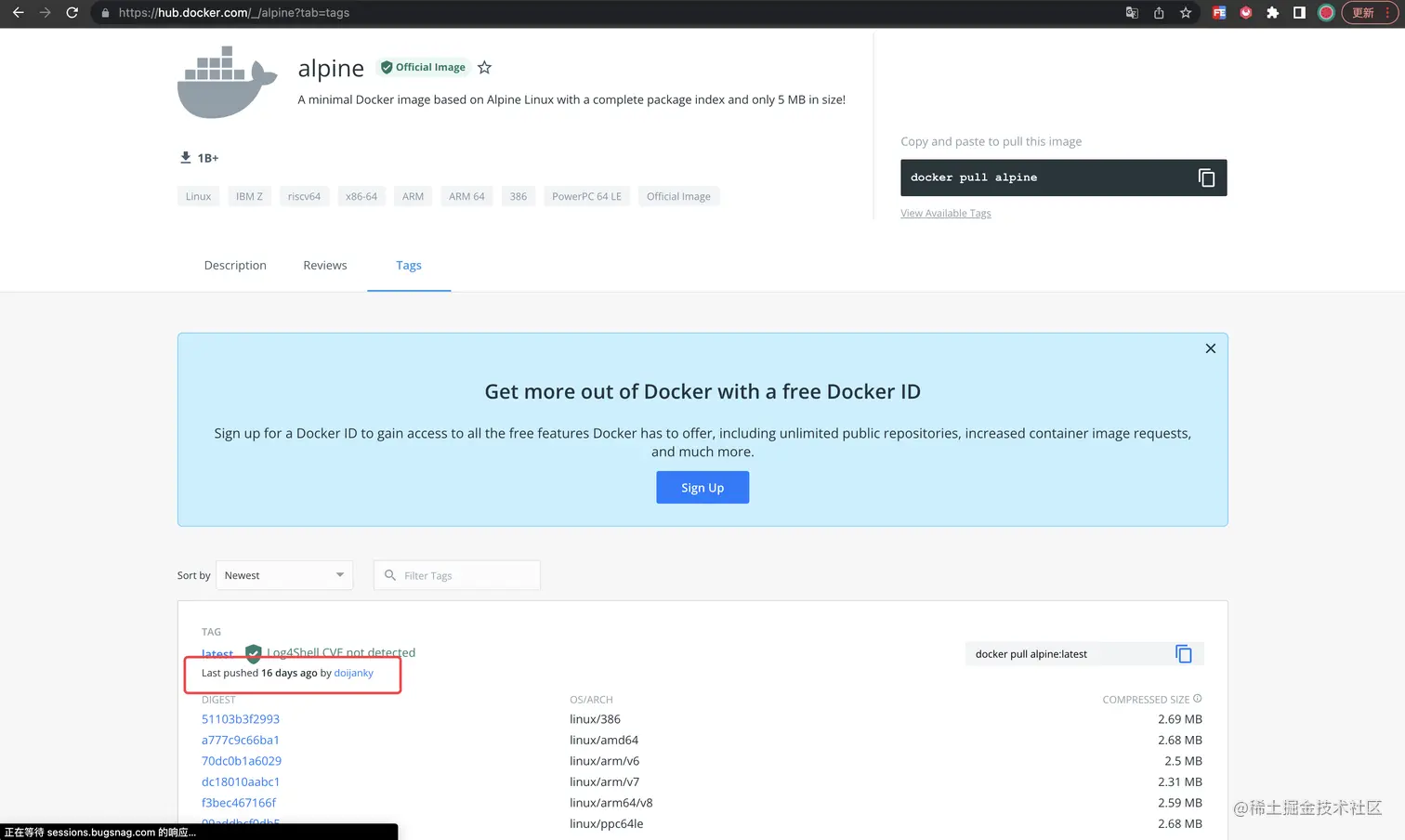Switch to the Description tab
The image size is (1405, 840).
click(x=235, y=265)
